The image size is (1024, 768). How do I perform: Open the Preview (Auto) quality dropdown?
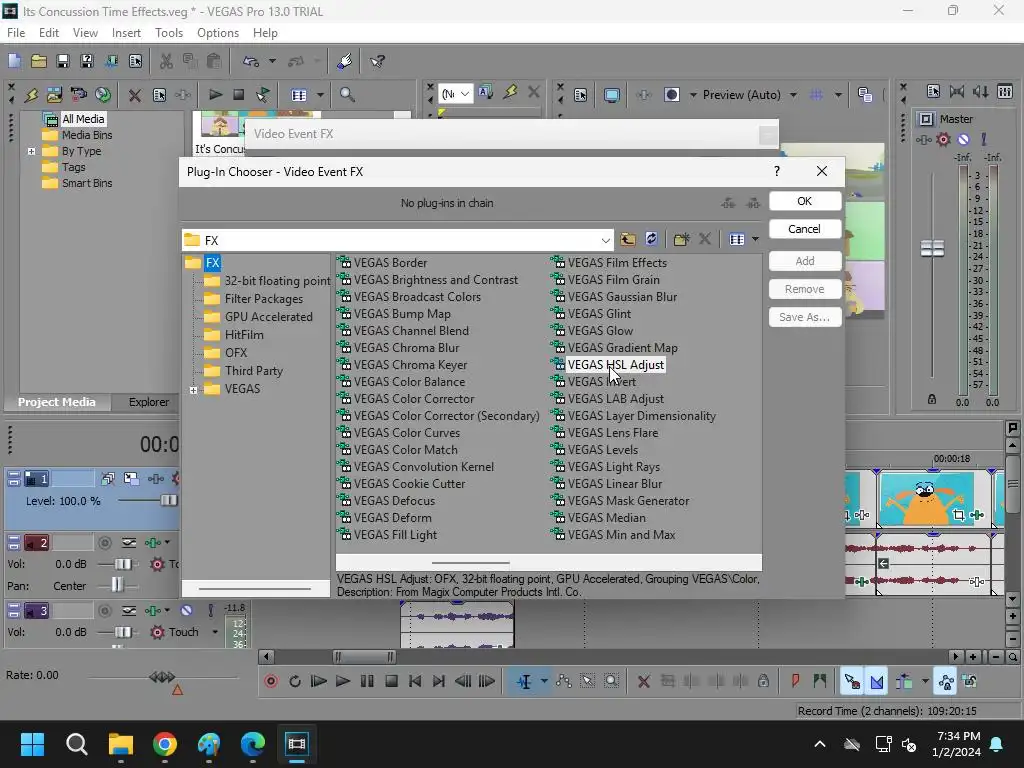(793, 95)
